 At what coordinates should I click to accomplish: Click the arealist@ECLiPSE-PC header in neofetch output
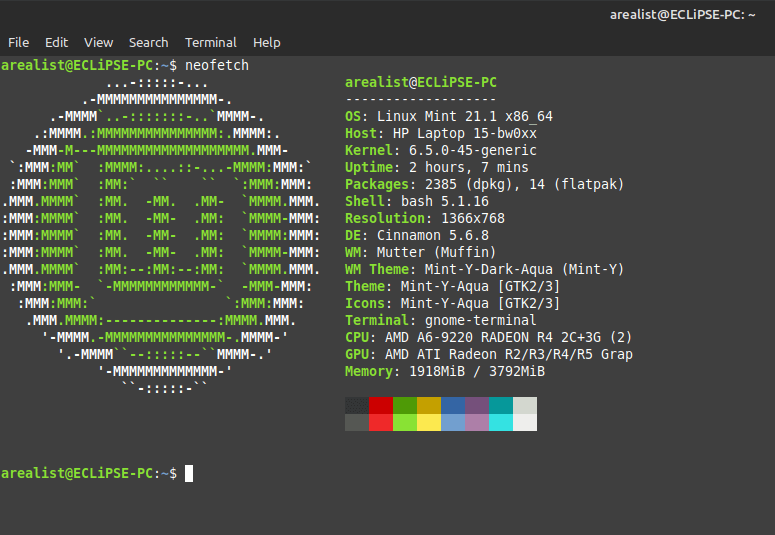pos(421,83)
